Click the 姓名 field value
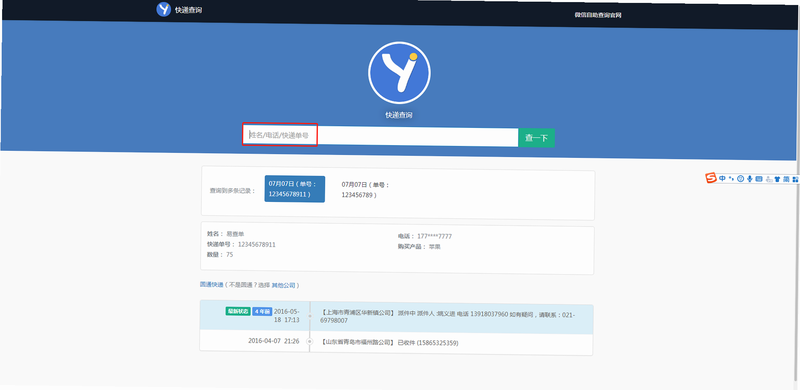This screenshot has height=390, width=800. [235, 234]
